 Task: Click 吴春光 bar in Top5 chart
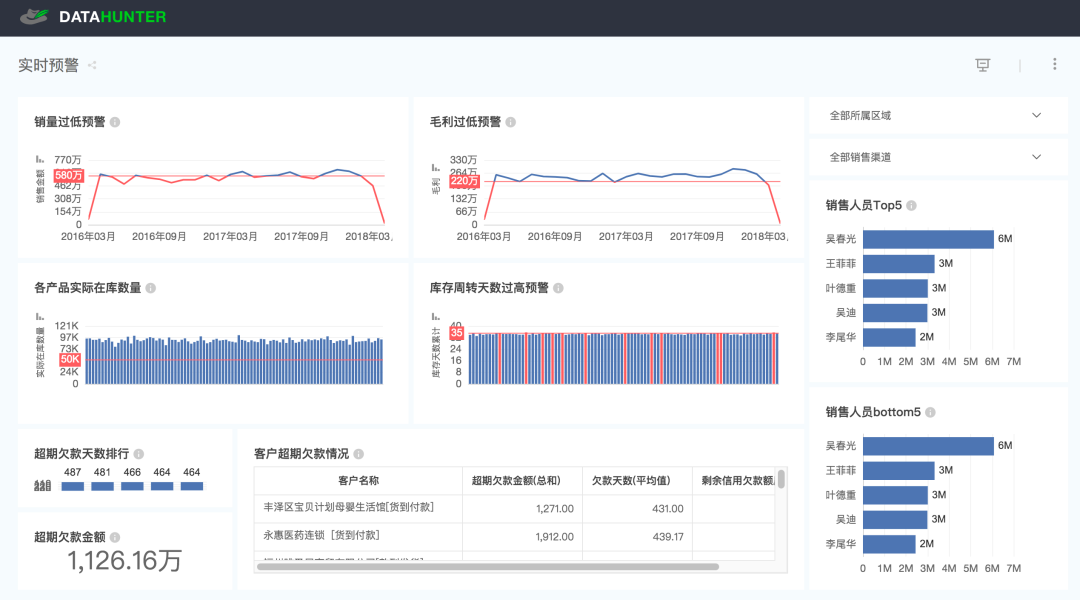(x=928, y=239)
